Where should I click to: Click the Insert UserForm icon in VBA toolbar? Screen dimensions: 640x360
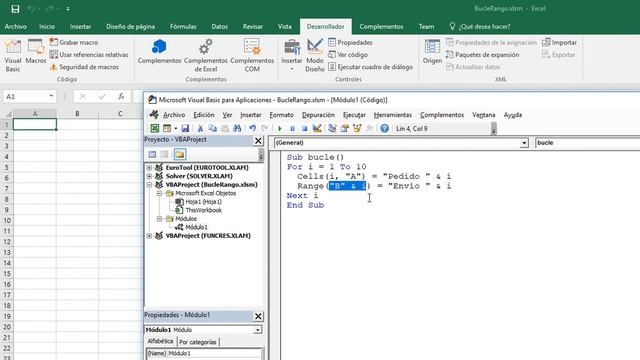coord(167,129)
